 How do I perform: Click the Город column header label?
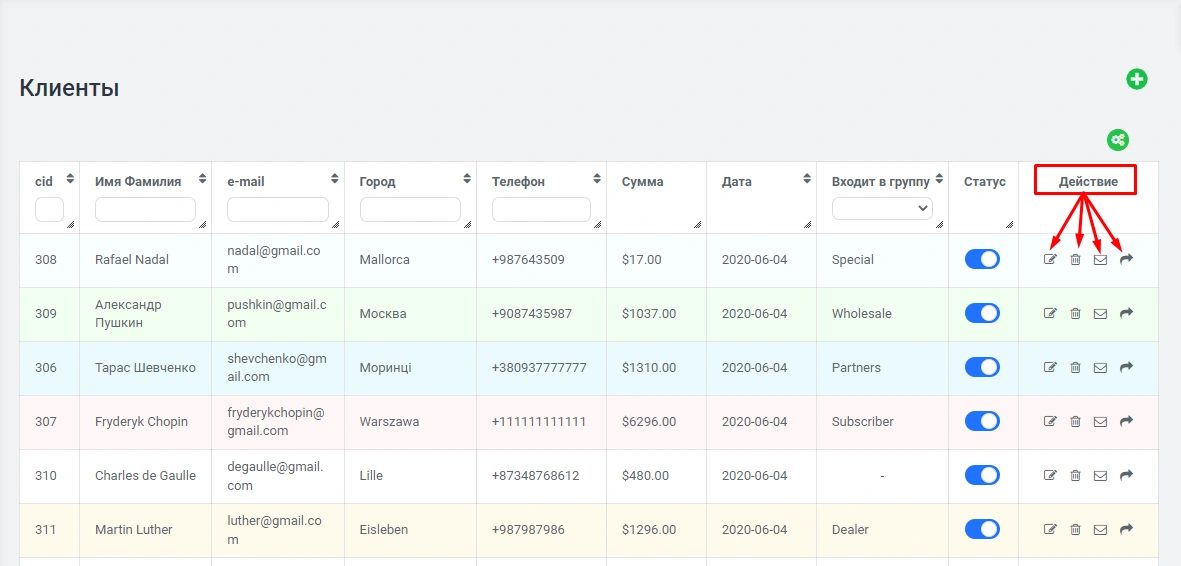pos(377,182)
